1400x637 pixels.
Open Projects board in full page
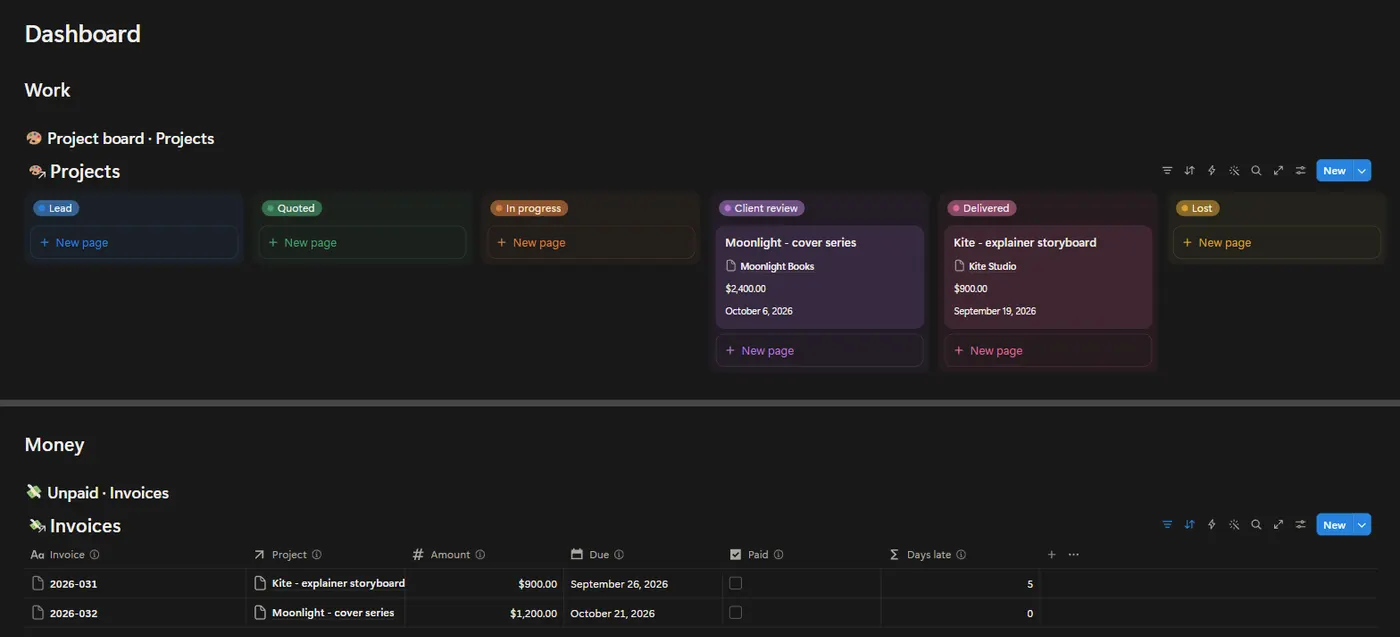(1278, 171)
